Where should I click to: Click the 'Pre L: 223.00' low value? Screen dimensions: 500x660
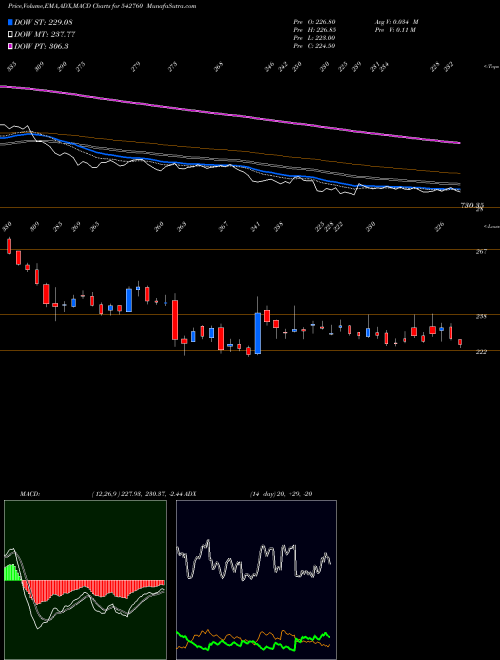(314, 38)
